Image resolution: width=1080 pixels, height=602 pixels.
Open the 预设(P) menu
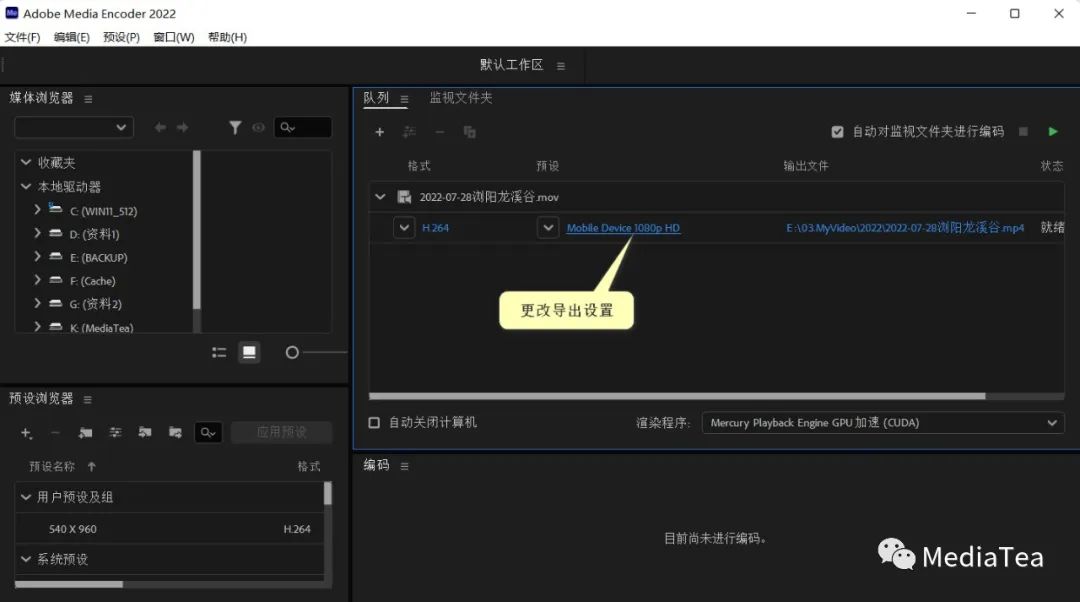(x=121, y=37)
